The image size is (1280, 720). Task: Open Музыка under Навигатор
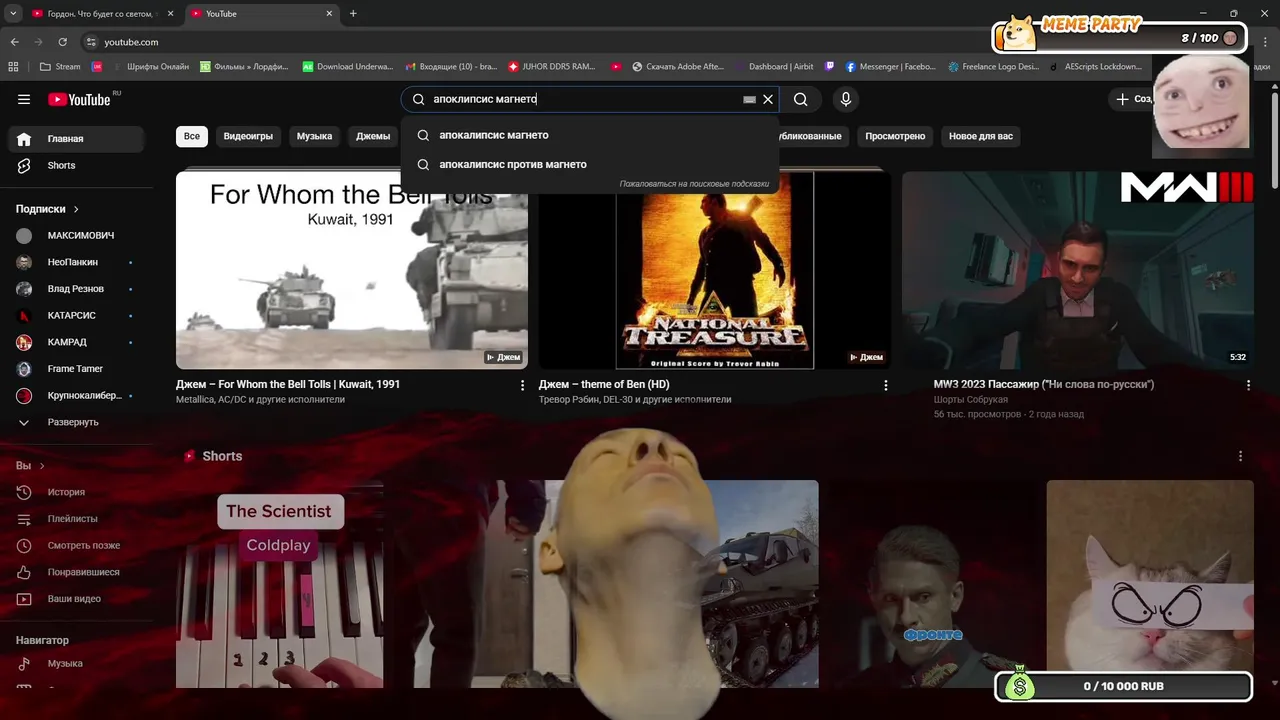tap(75, 664)
